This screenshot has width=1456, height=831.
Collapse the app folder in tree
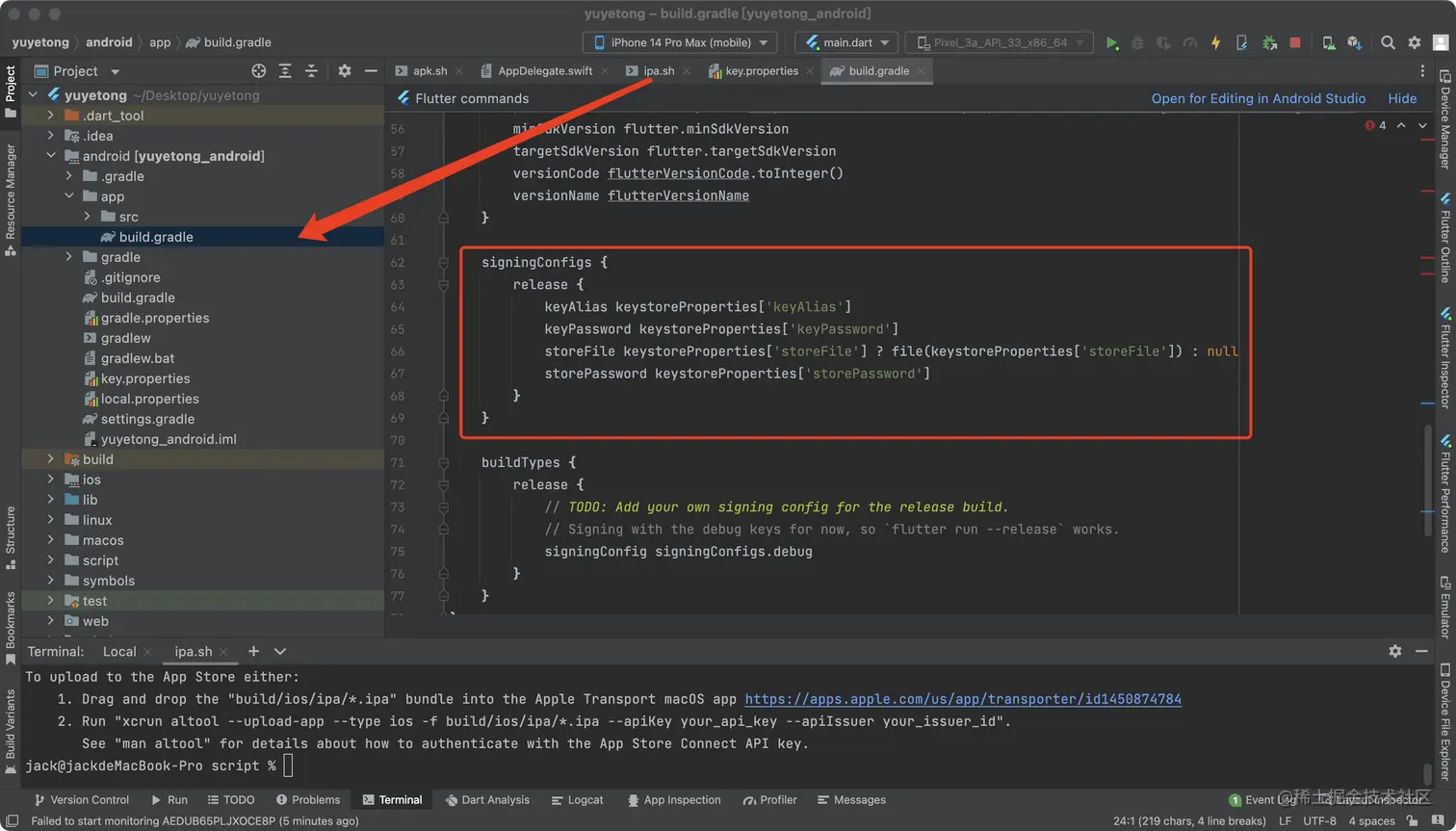click(x=69, y=196)
